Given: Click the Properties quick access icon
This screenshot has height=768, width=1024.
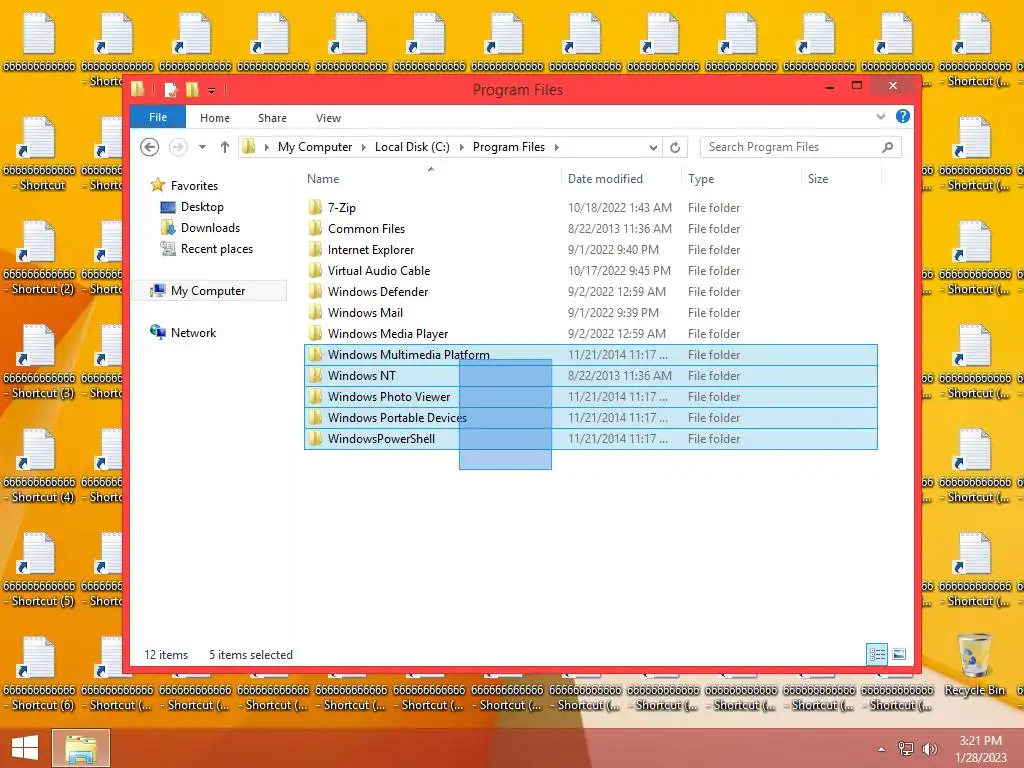Looking at the screenshot, I should pyautogui.click(x=170, y=89).
